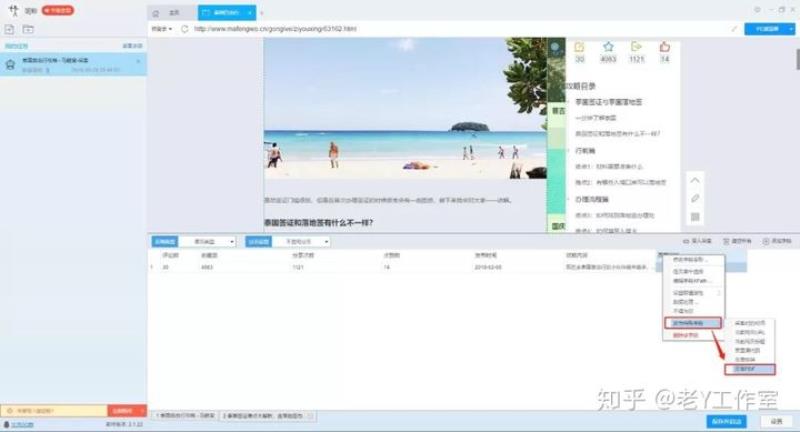Click the share icon showing 1121
The height and width of the screenshot is (432, 800).
tap(636, 47)
